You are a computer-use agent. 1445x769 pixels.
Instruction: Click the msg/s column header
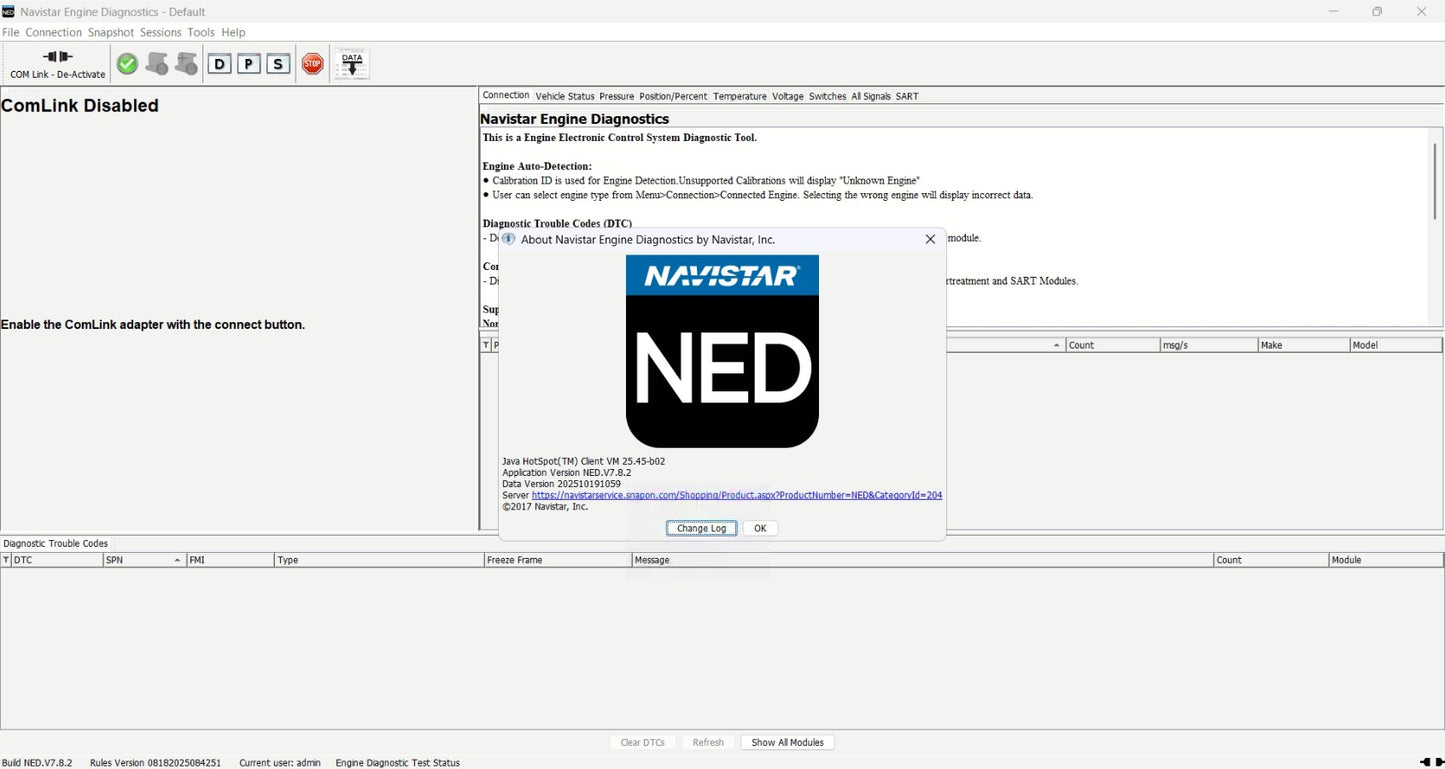tap(1208, 345)
